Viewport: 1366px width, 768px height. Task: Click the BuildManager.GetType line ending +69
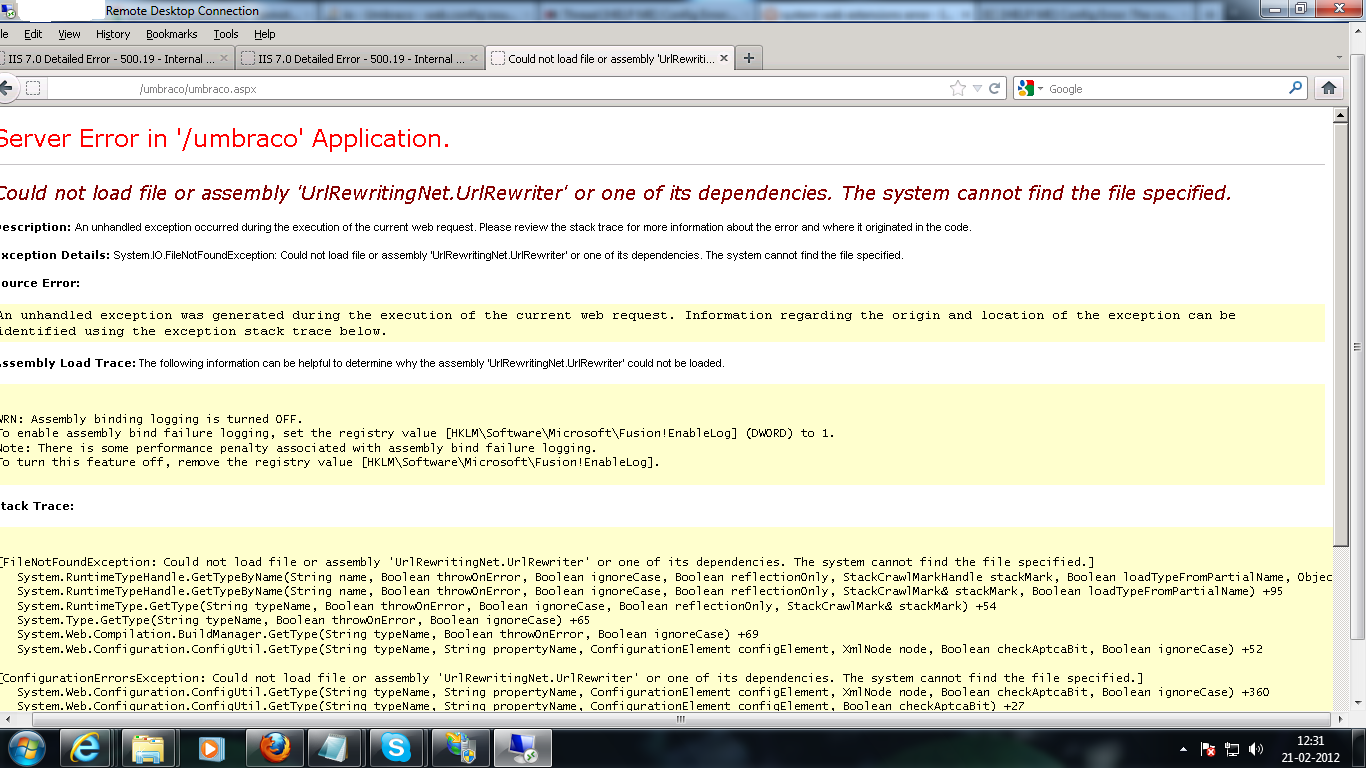tap(388, 634)
